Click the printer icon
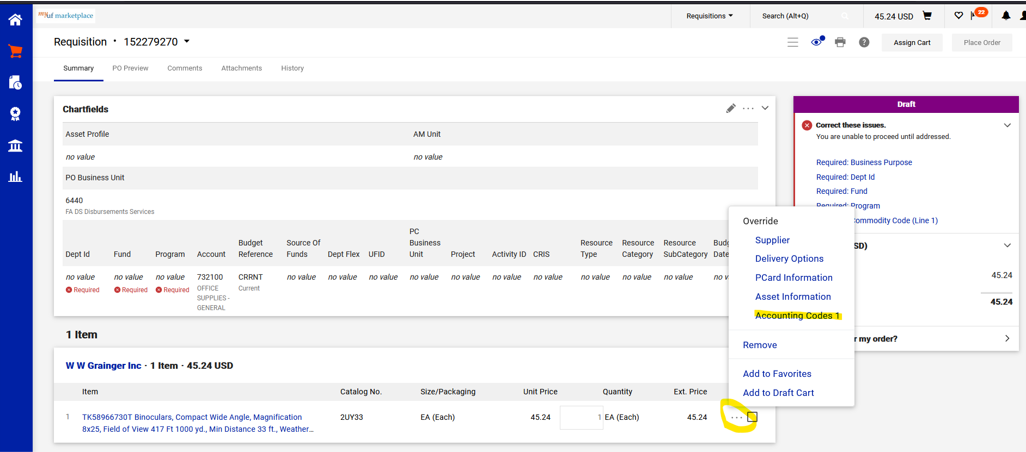The width and height of the screenshot is (1026, 452). coord(840,43)
